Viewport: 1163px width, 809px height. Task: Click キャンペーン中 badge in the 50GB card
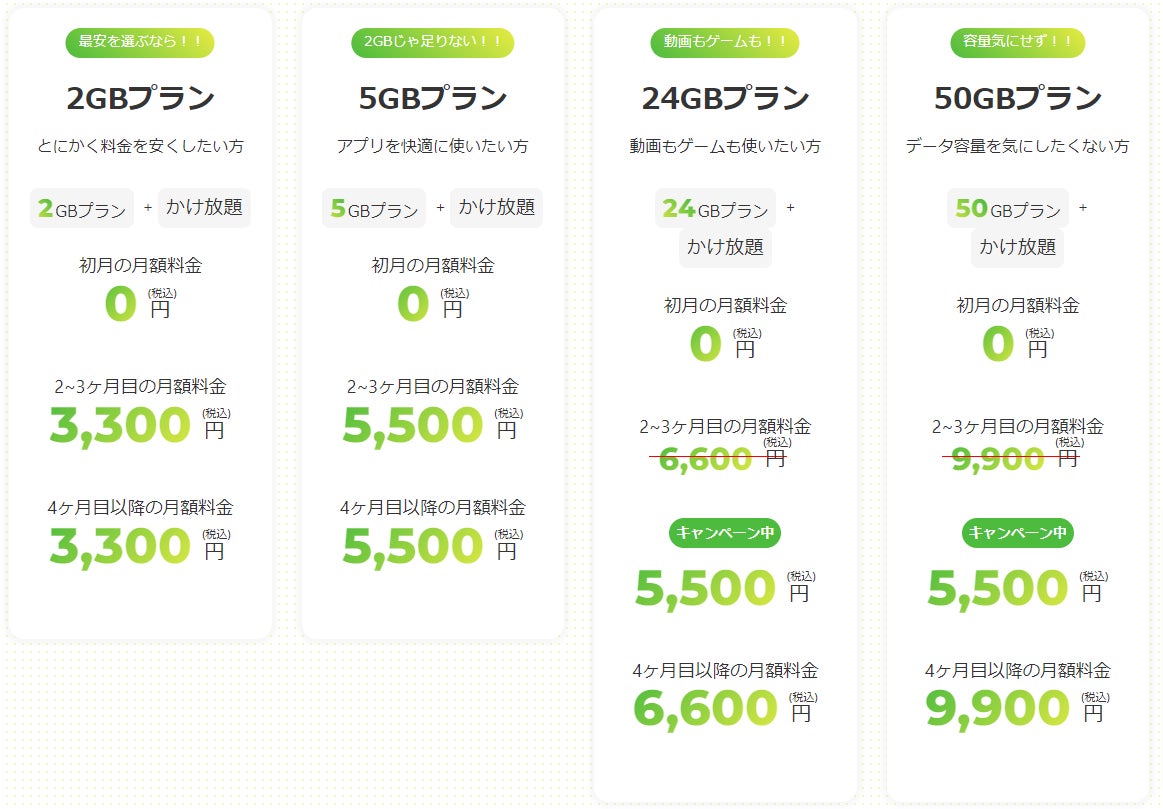click(1017, 533)
